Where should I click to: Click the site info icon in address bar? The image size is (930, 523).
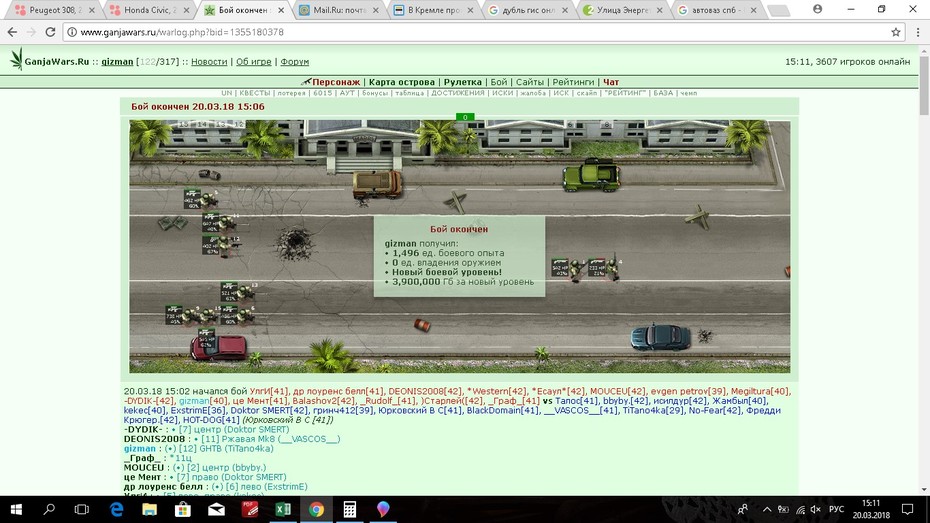72,32
